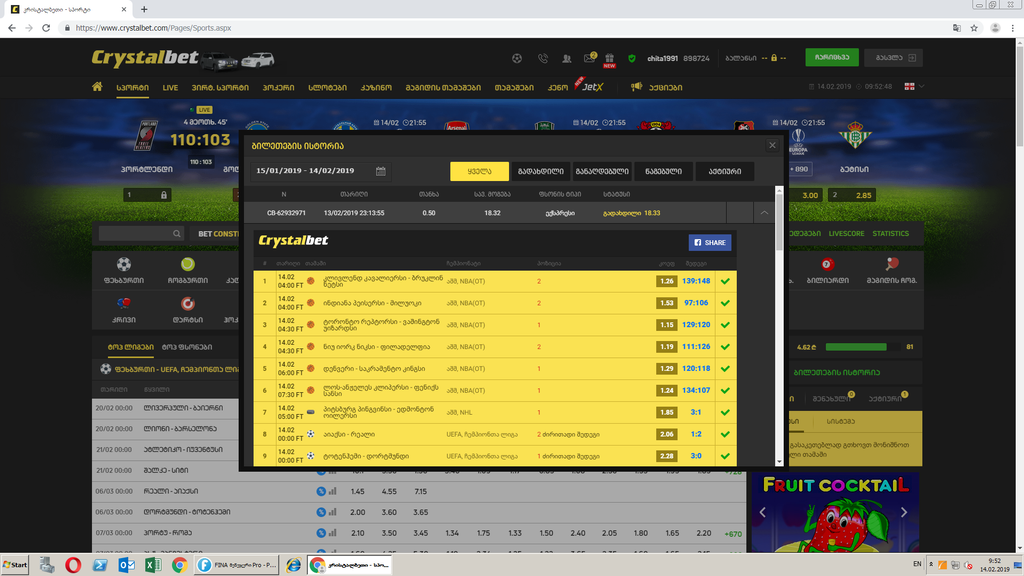Open the messages envelope icon

click(590, 58)
